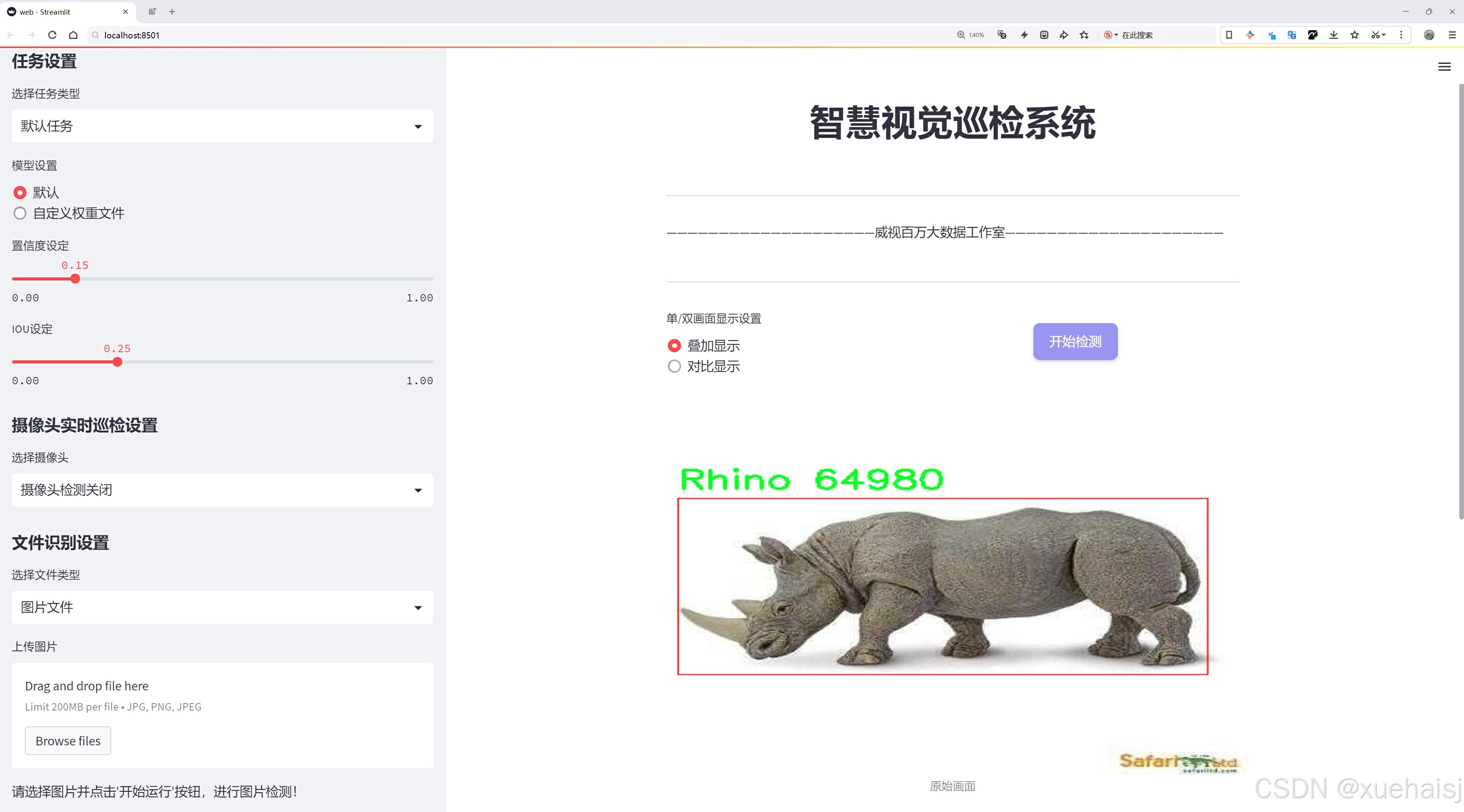This screenshot has width=1464, height=812.
Task: Select the 对比显示 radio button
Action: point(674,366)
